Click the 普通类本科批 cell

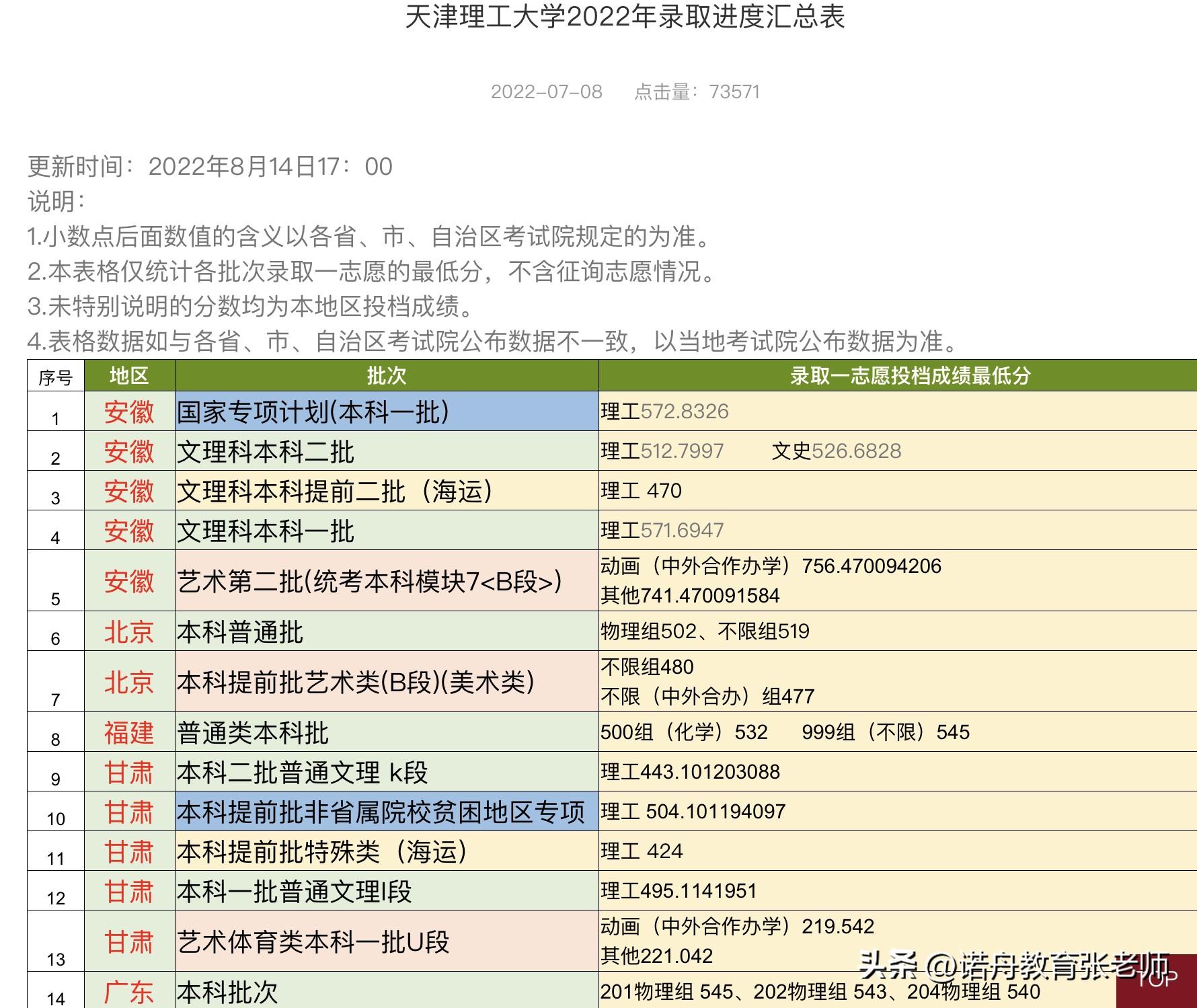point(387,732)
